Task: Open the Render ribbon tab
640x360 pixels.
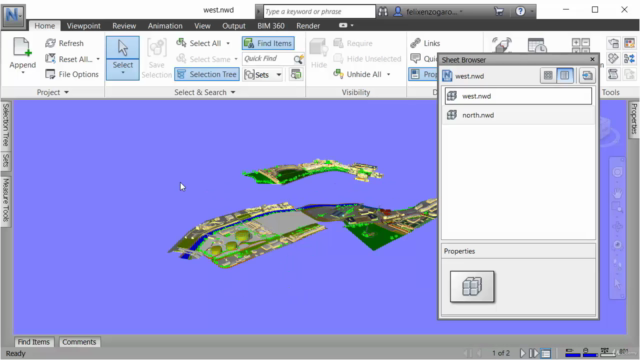Action: coord(308,26)
